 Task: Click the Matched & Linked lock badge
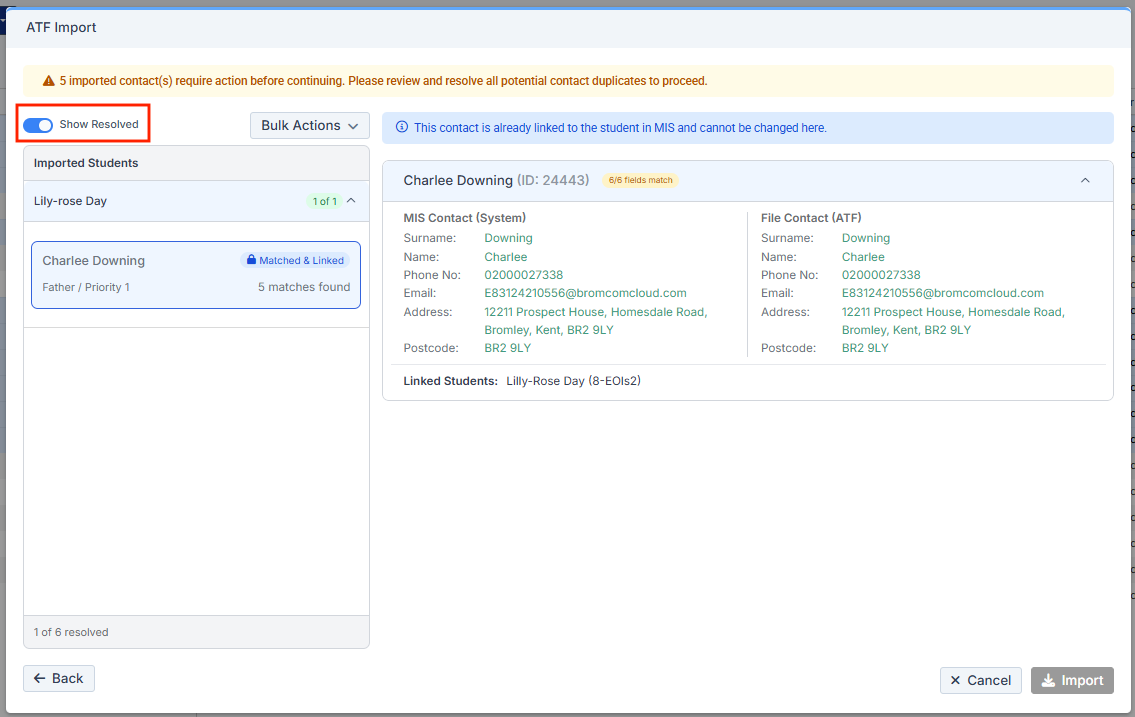coord(295,260)
